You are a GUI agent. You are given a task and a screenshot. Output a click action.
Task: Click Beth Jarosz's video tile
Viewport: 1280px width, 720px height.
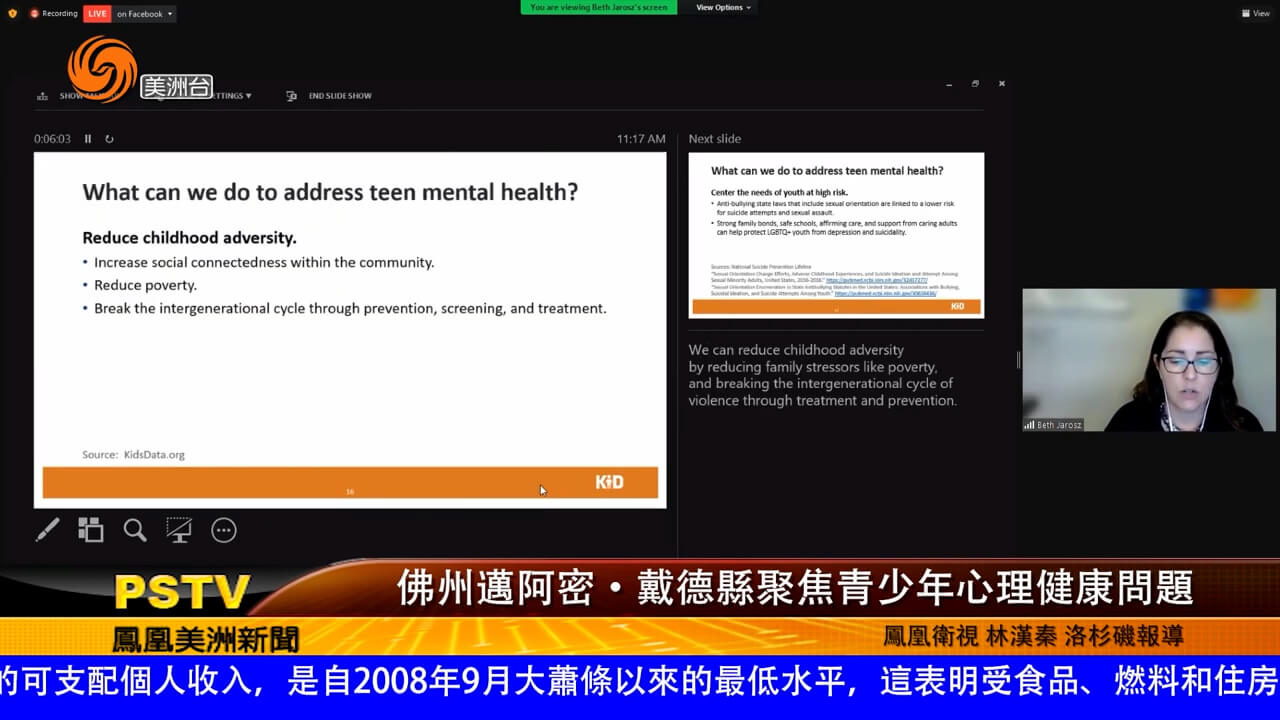click(x=1148, y=360)
